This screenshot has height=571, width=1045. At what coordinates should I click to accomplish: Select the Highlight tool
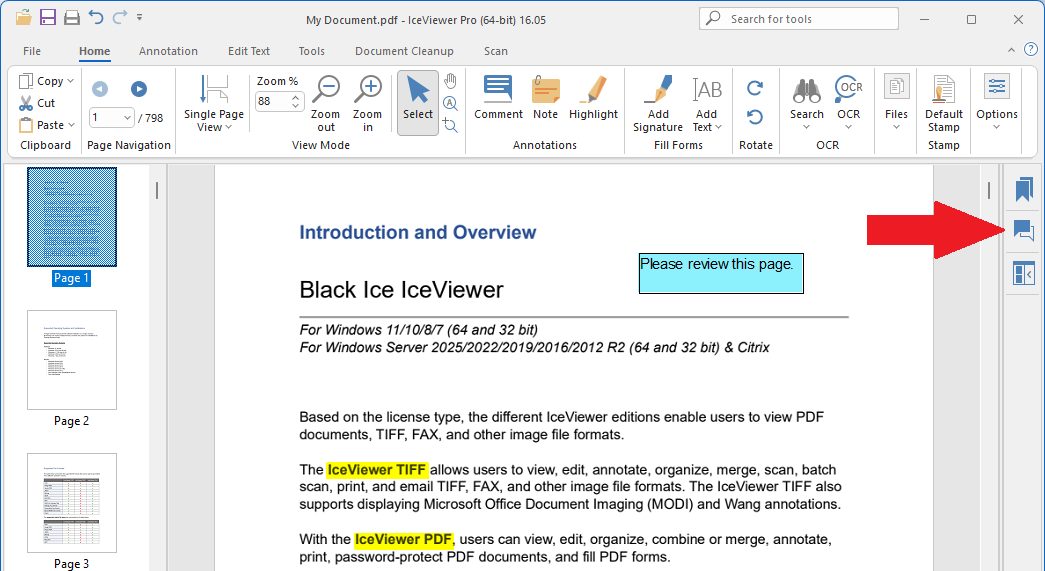pyautogui.click(x=593, y=97)
